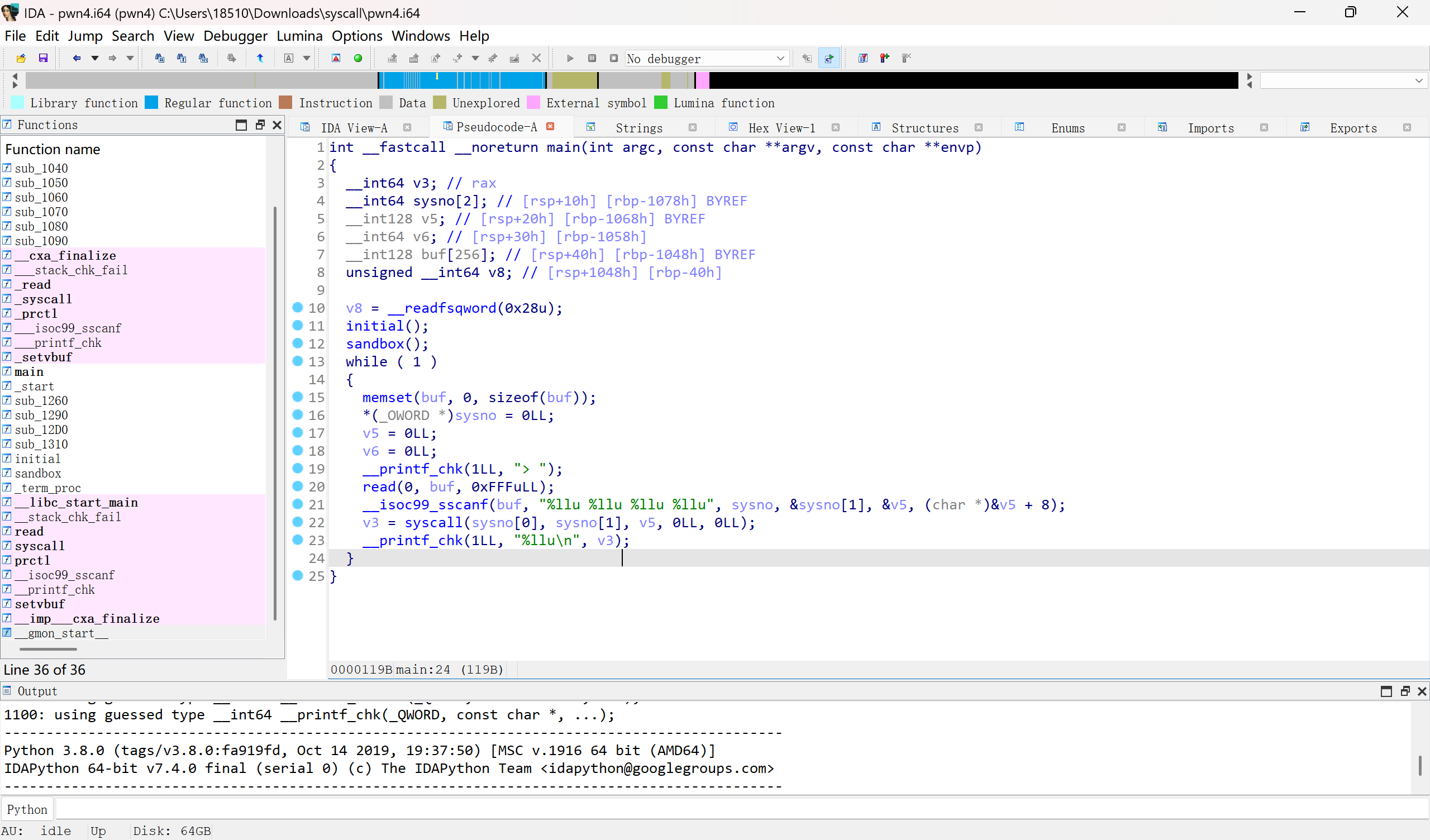Click the search byte sequence binoculars
1430x840 pixels.
coord(203,58)
